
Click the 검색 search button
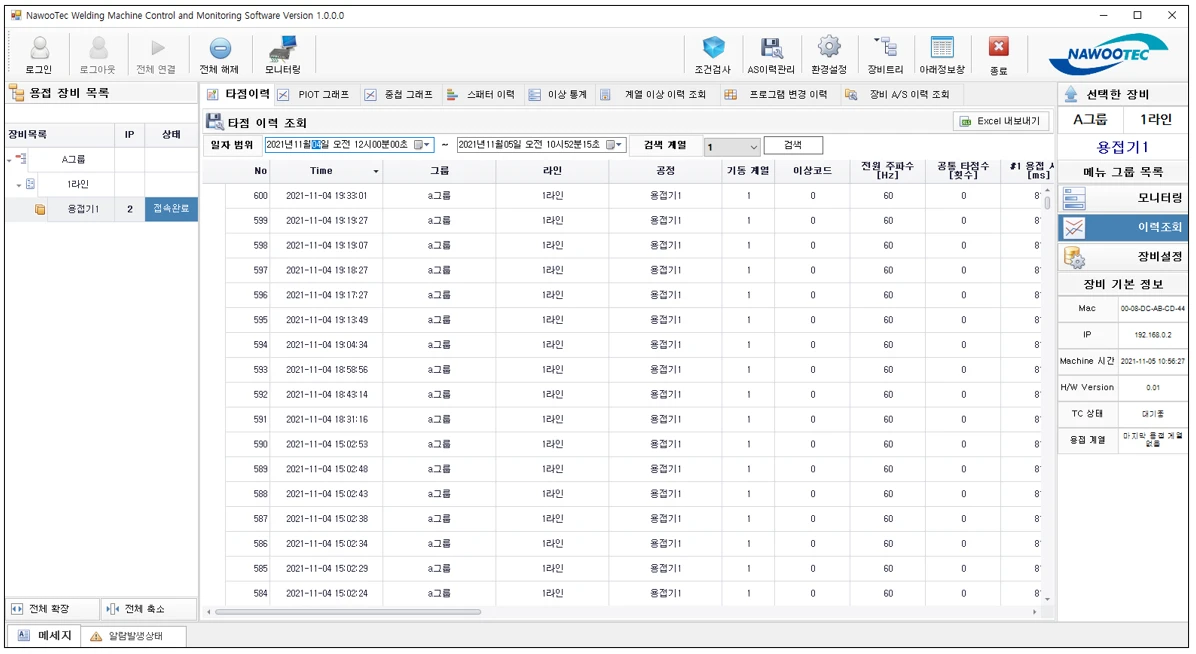(x=793, y=145)
